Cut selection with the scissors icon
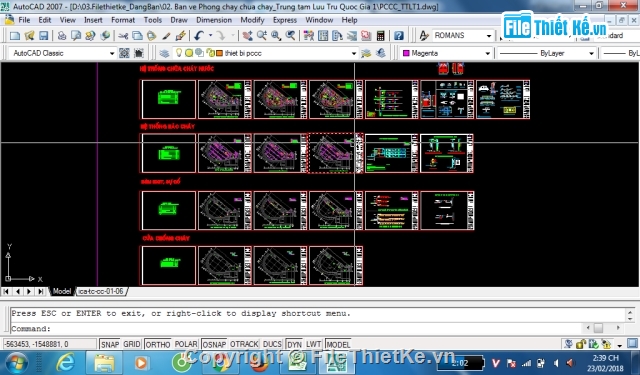This screenshot has width=640, height=375. 123,36
